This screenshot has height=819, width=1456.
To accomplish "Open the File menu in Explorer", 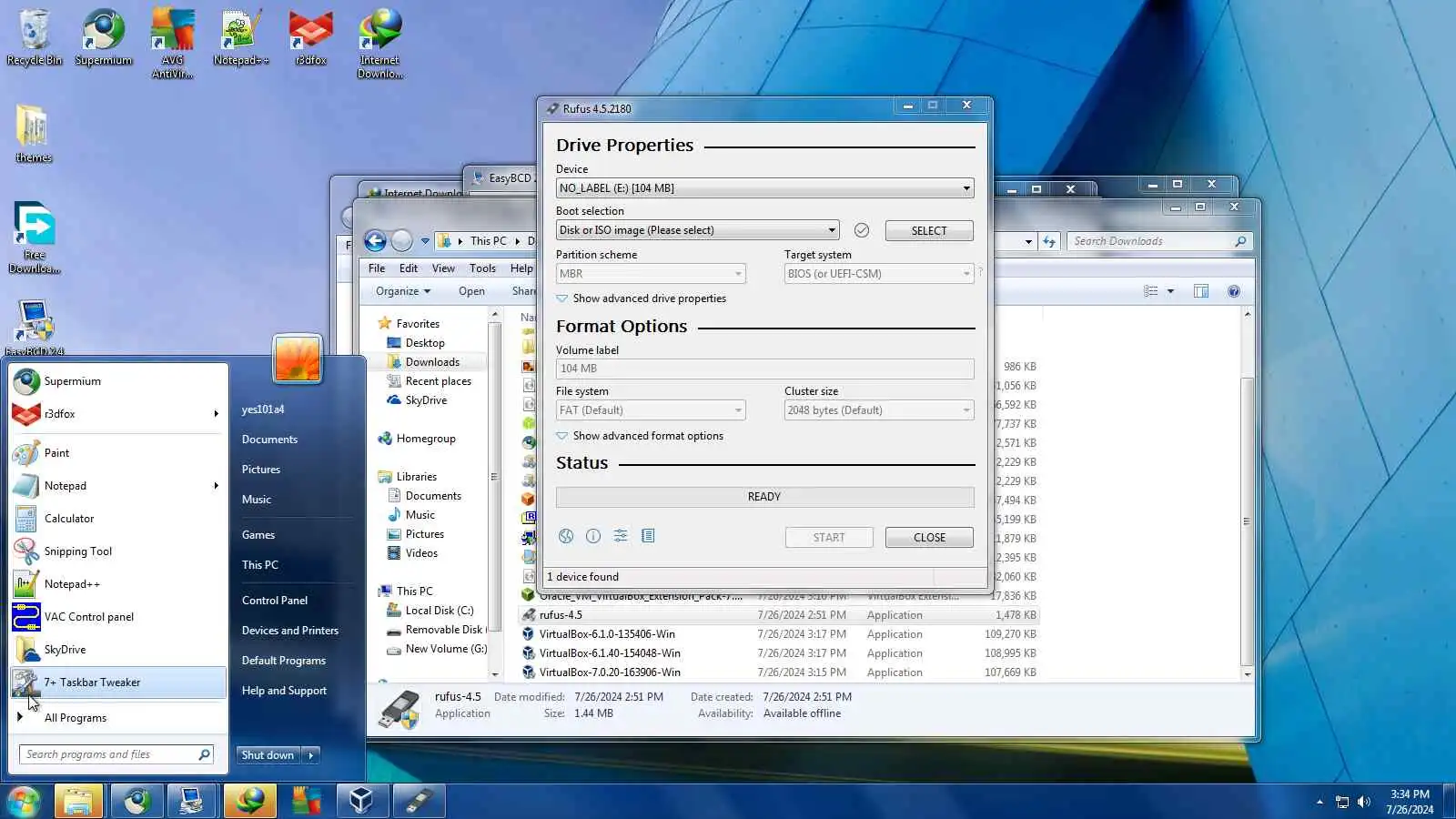I will coord(377,268).
